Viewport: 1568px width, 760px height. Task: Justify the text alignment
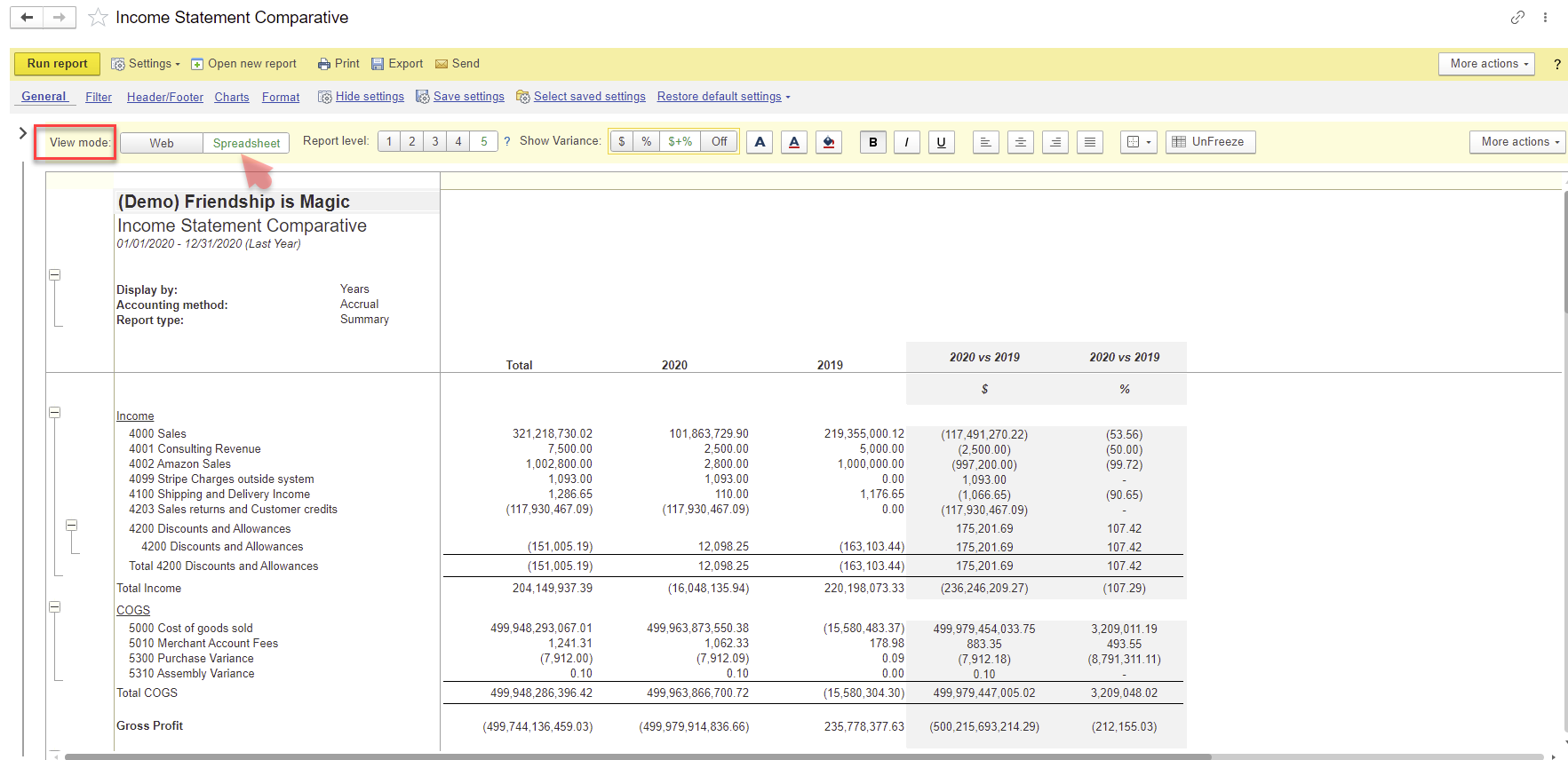coord(1090,142)
